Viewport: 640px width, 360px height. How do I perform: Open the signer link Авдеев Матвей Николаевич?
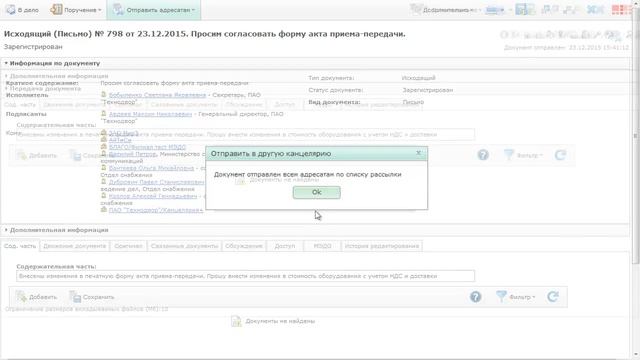click(x=150, y=114)
